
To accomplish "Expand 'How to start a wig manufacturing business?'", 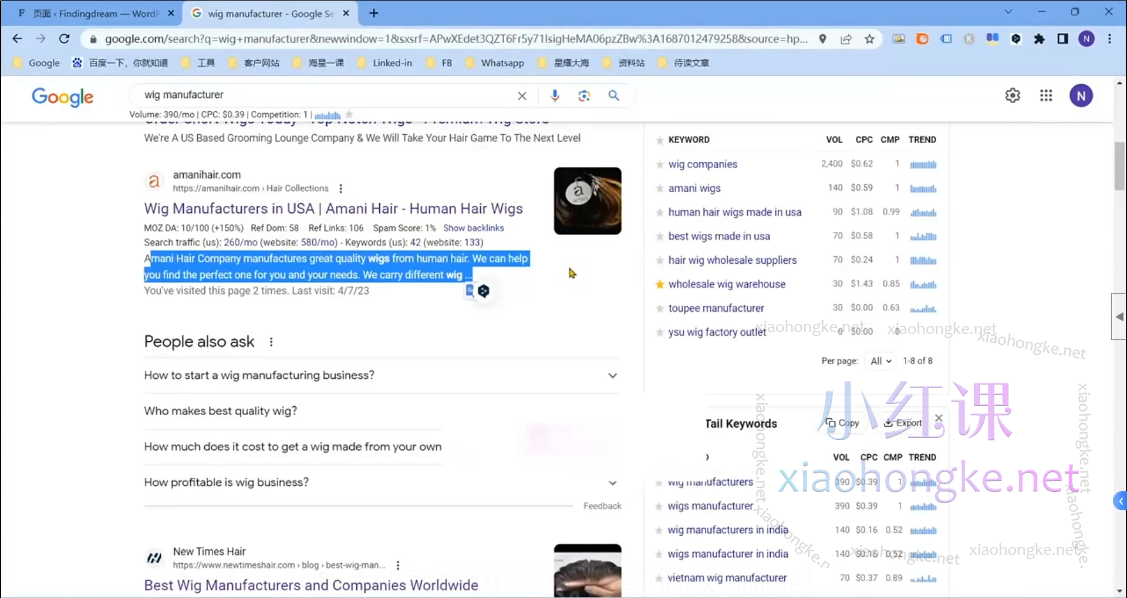I will tap(612, 376).
